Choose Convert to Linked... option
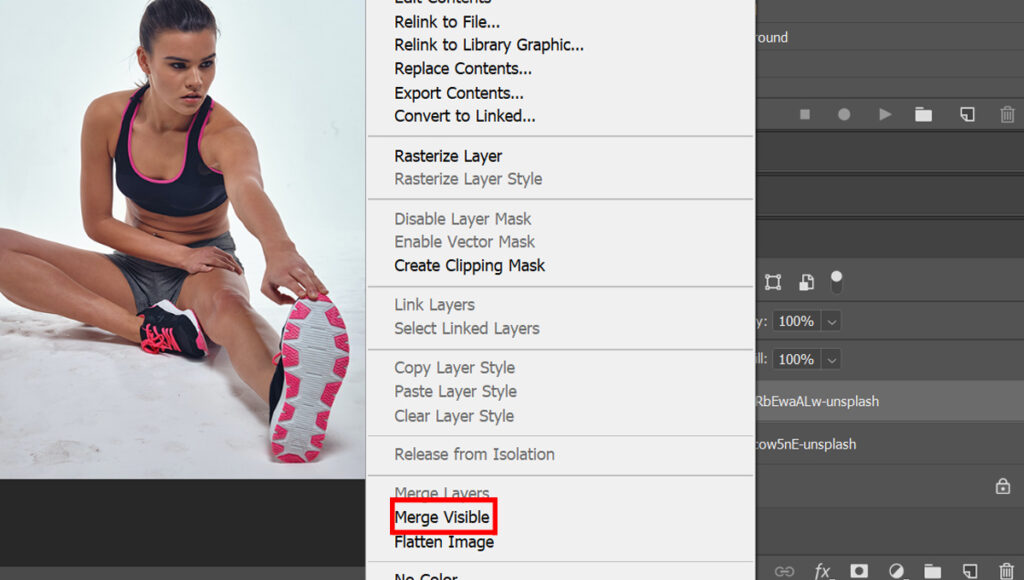This screenshot has width=1024, height=580. (465, 116)
